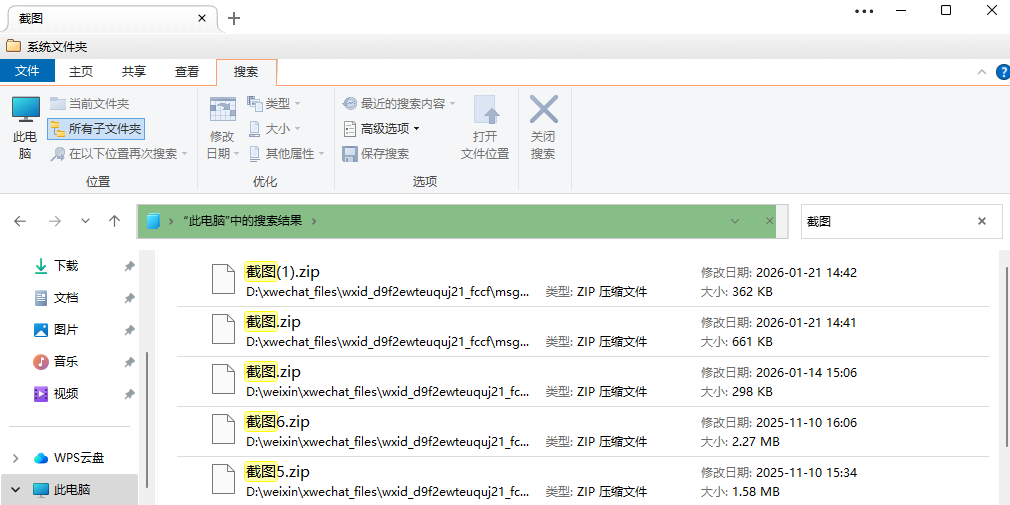1010x505 pixels.
Task: Select file 截图6.zip
Action: 583,432
